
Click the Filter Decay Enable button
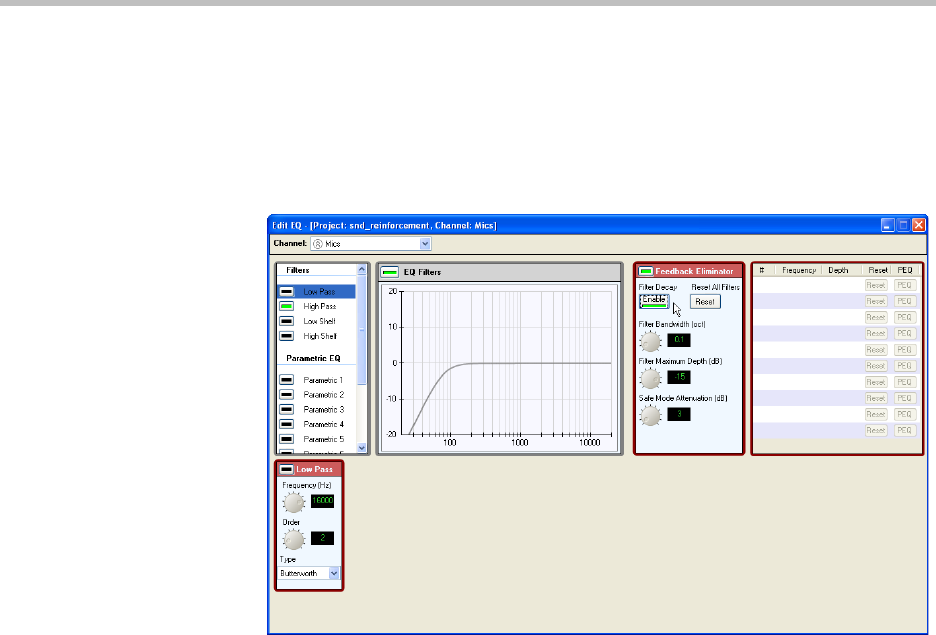pyautogui.click(x=653, y=301)
